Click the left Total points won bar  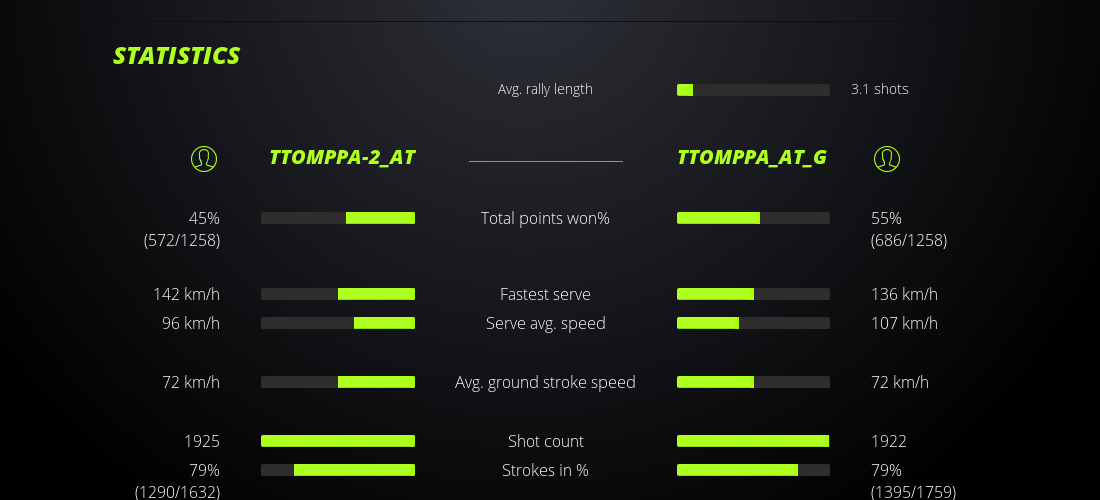click(x=338, y=218)
